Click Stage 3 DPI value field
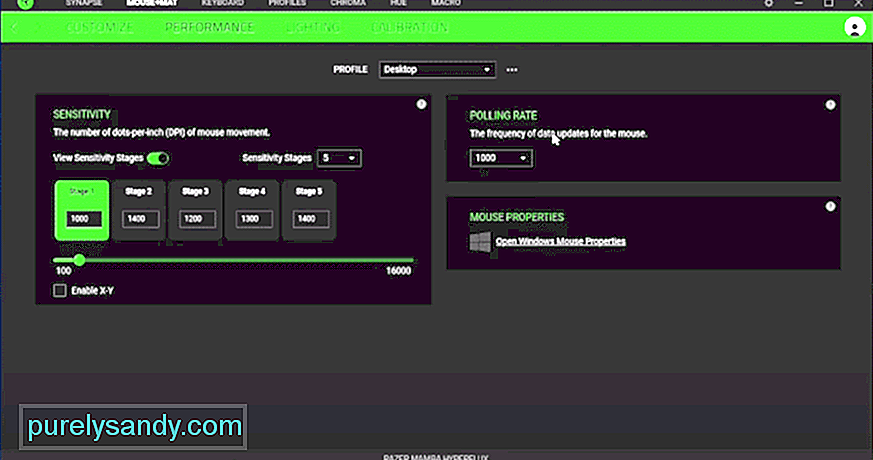Viewport: 873px width, 460px height. point(198,219)
